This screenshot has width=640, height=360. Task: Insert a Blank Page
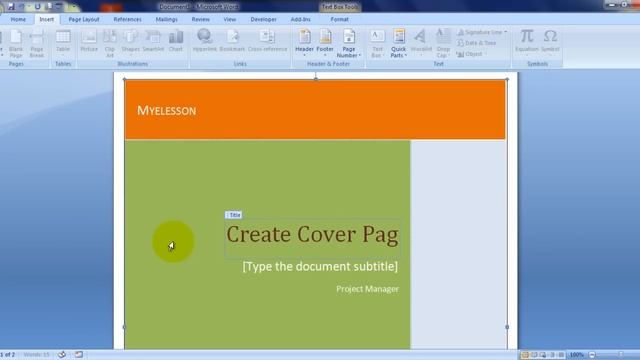point(16,44)
